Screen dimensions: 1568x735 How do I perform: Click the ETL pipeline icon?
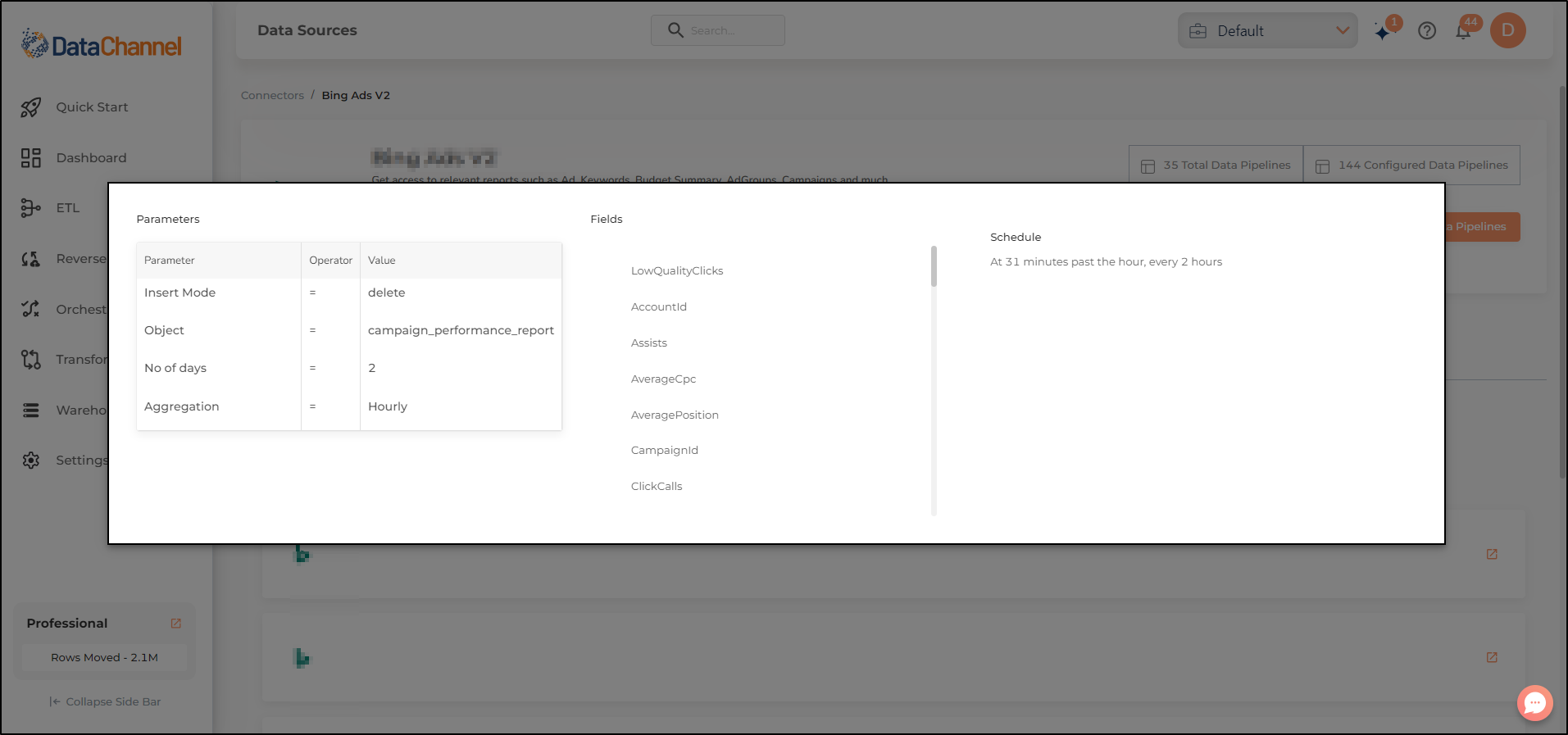click(31, 208)
